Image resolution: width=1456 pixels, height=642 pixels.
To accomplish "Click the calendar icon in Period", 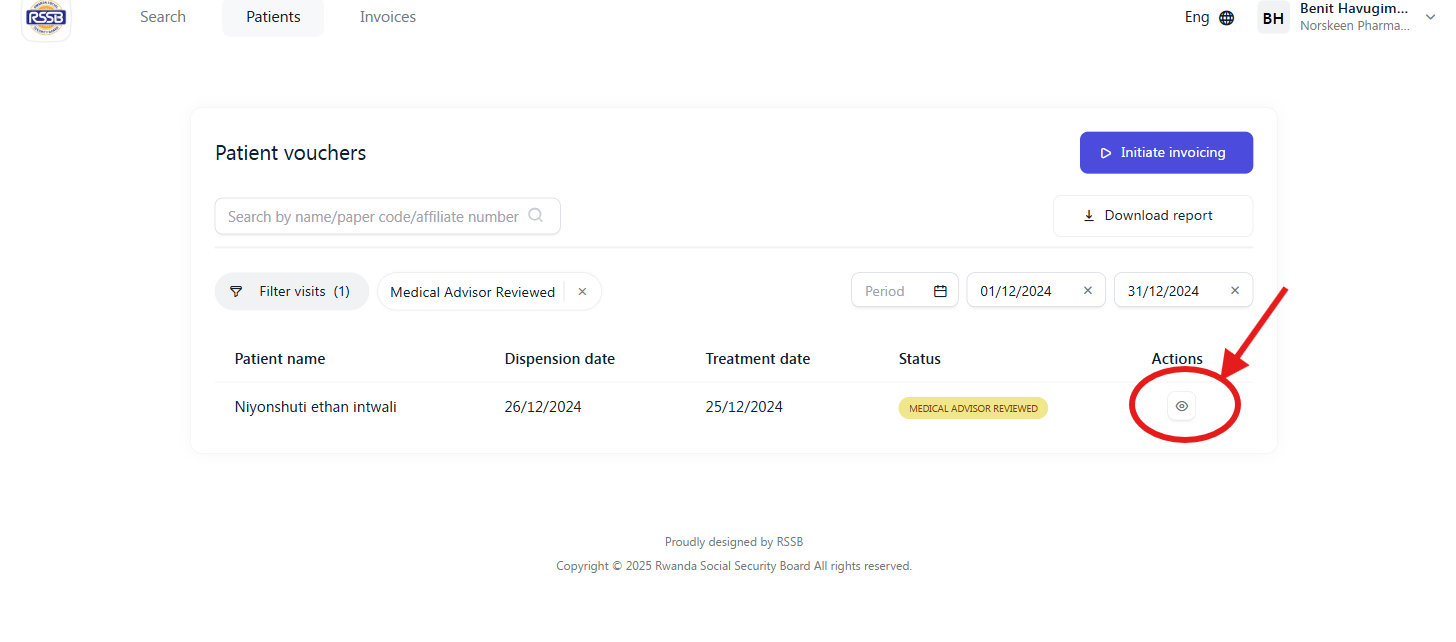I will pyautogui.click(x=940, y=291).
